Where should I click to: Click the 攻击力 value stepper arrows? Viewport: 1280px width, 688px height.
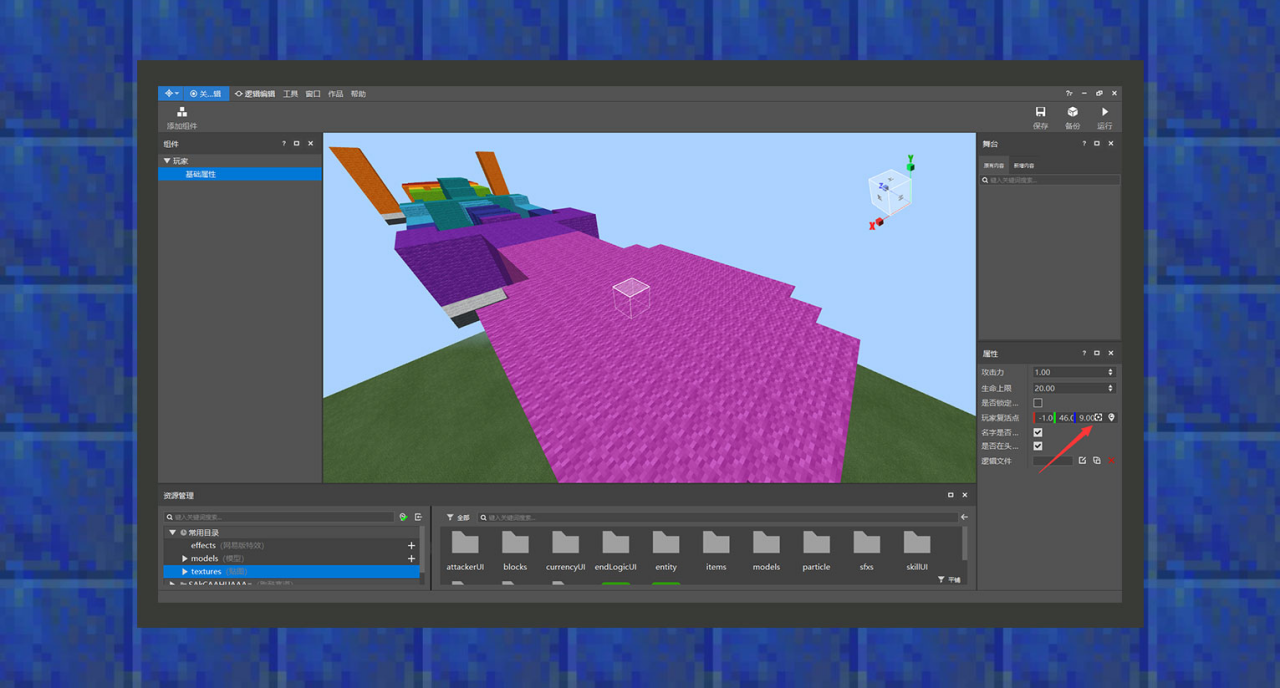pyautogui.click(x=1110, y=373)
